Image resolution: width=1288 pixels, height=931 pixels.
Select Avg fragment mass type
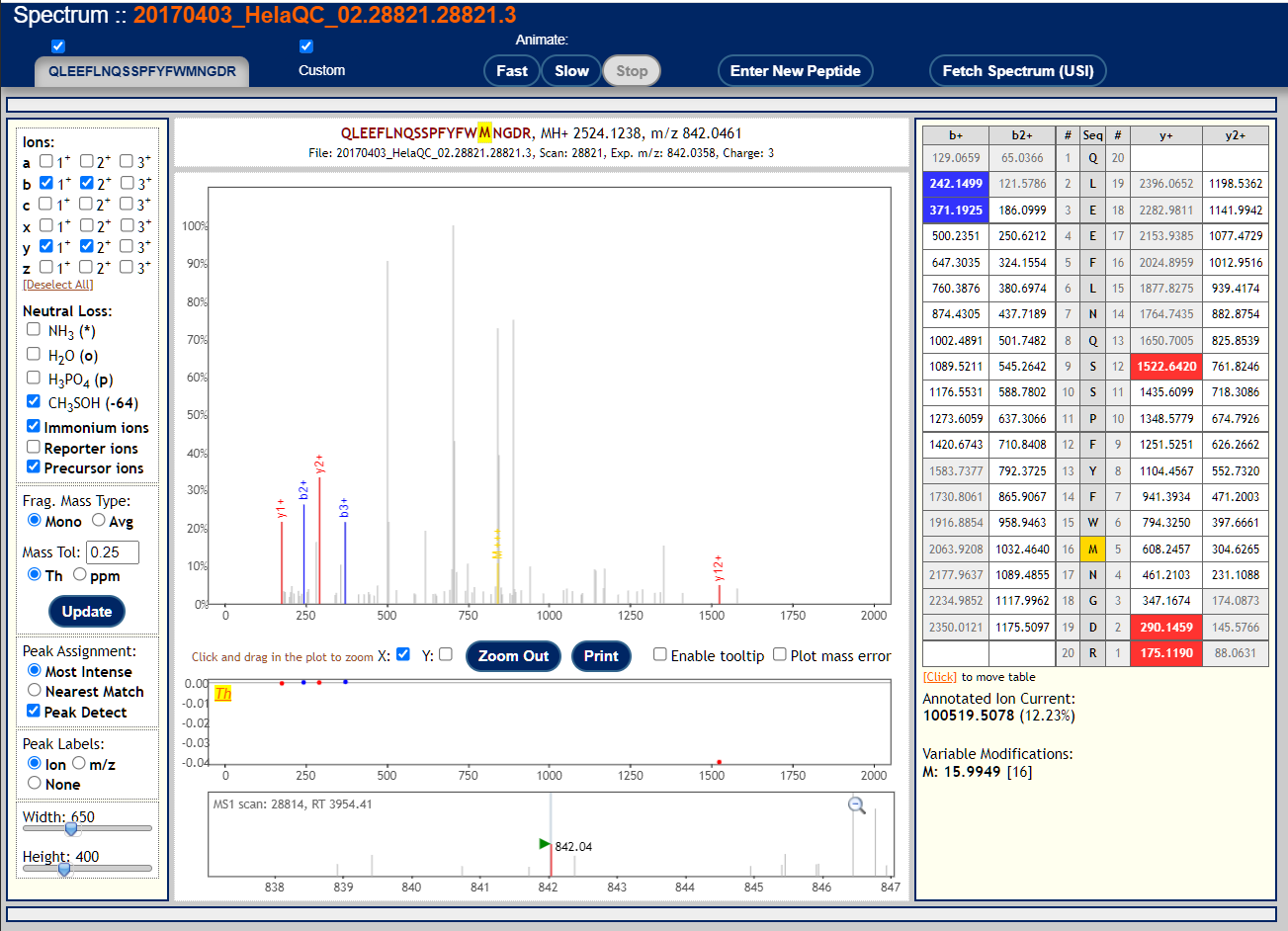point(99,520)
